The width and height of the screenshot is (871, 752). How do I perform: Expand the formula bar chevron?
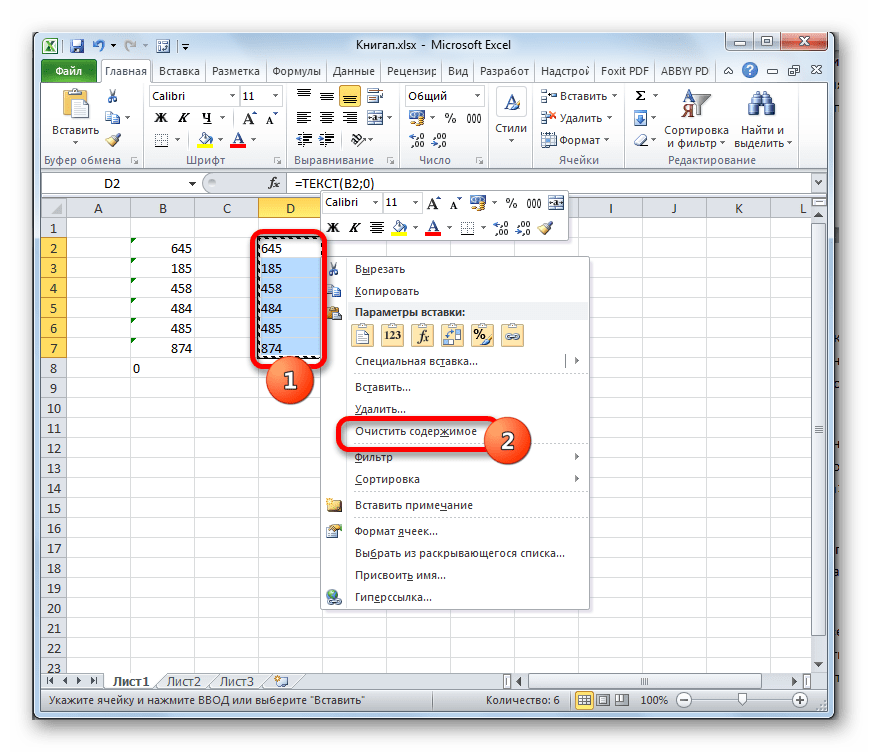coord(818,183)
